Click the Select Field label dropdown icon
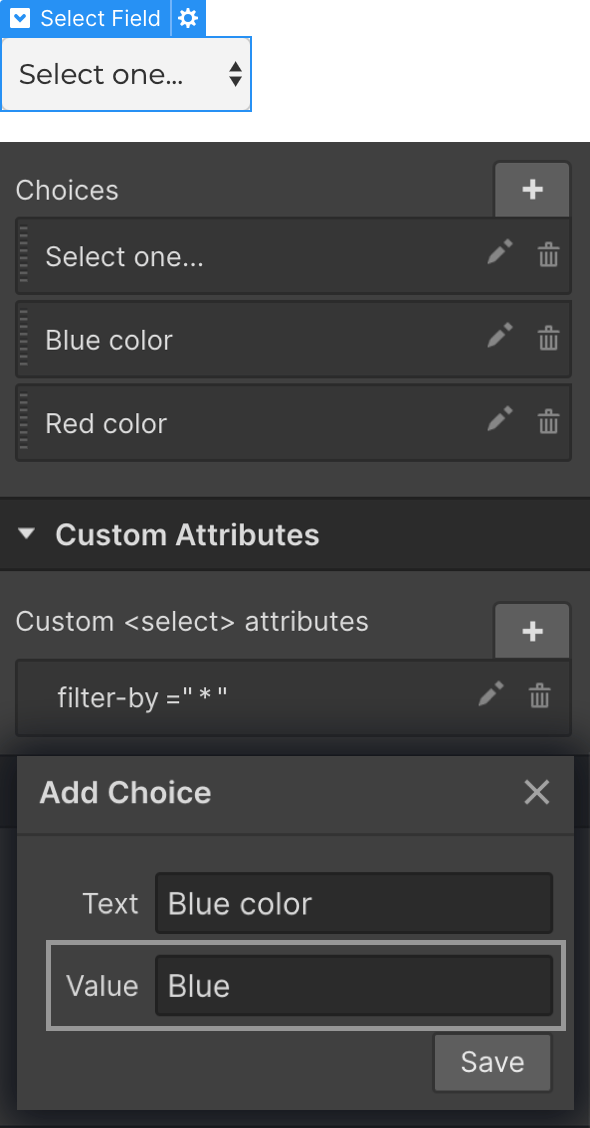 [20, 18]
